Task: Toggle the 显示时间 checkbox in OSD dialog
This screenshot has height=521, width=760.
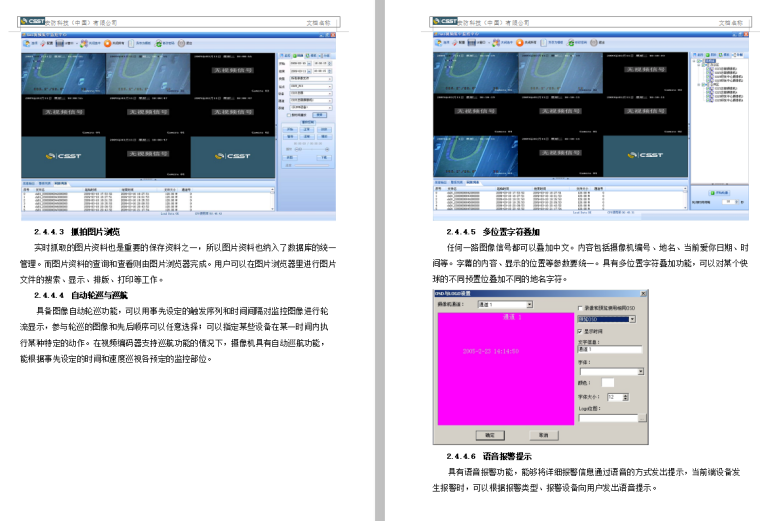Action: tap(581, 330)
